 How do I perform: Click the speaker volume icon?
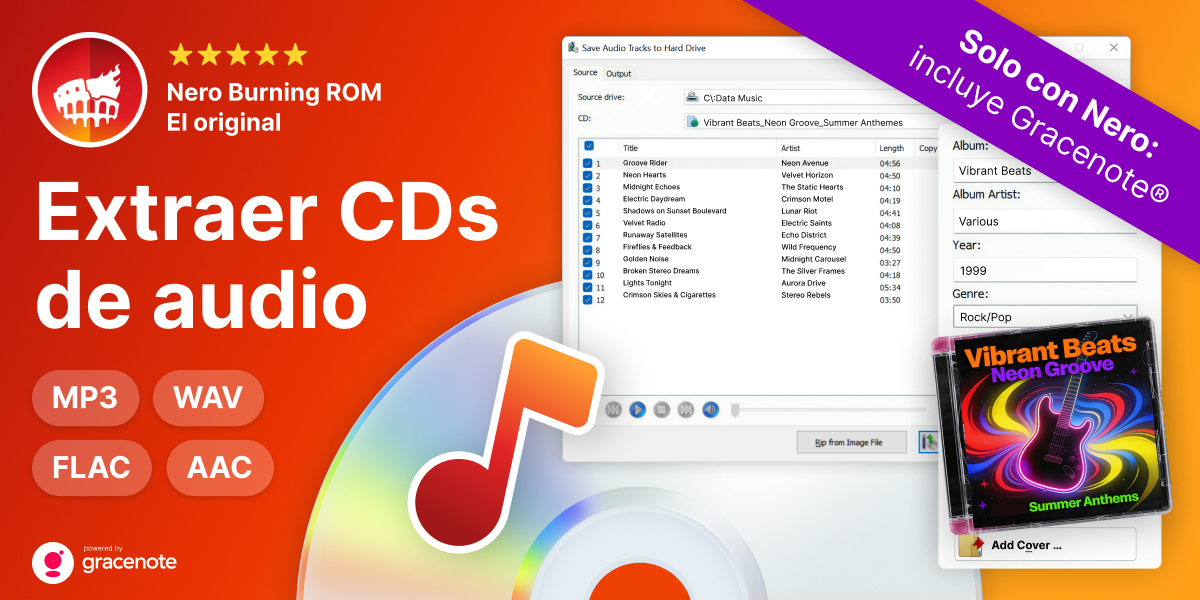pos(710,409)
